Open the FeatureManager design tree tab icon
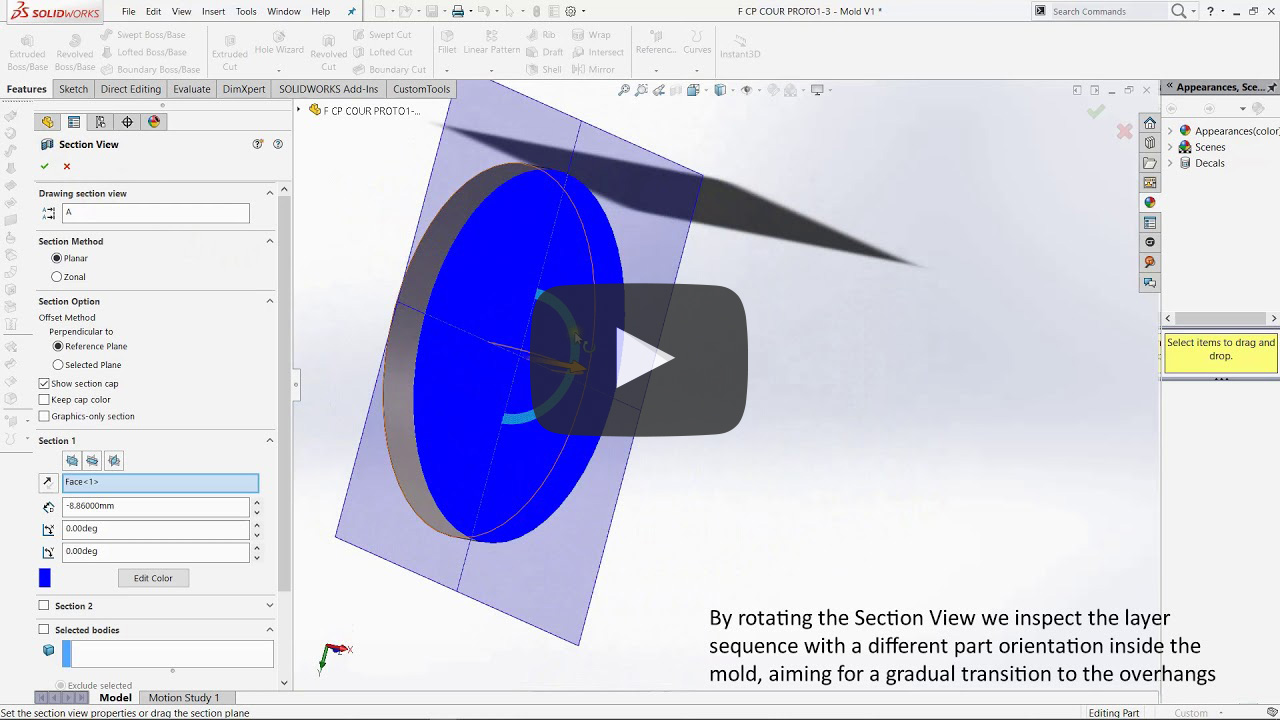The image size is (1280, 720). point(47,122)
